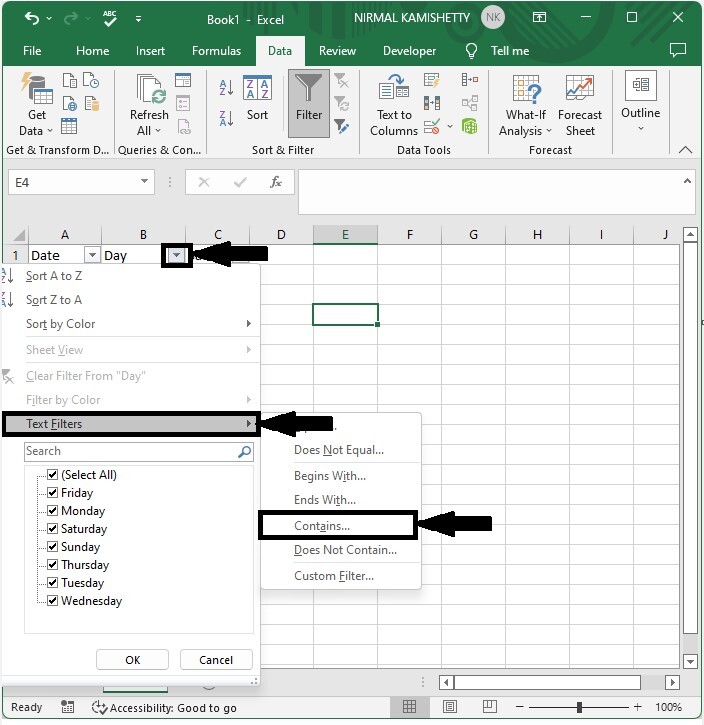Switch to Normal view grid icon
Image resolution: width=704 pixels, height=725 pixels.
pos(409,707)
